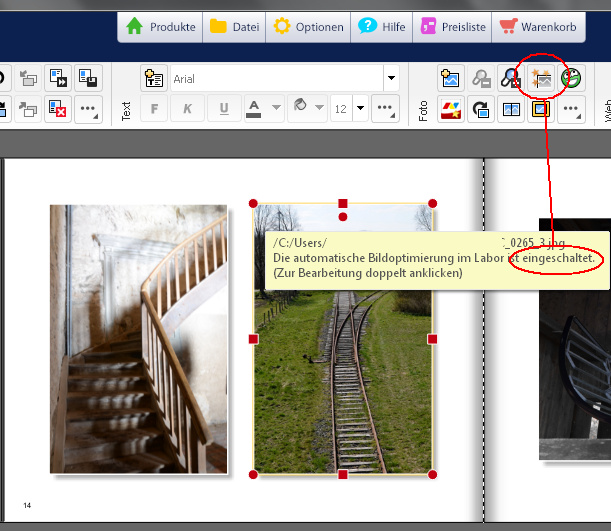Click the automatic image optimization icon
This screenshot has width=611, height=531.
pyautogui.click(x=543, y=78)
